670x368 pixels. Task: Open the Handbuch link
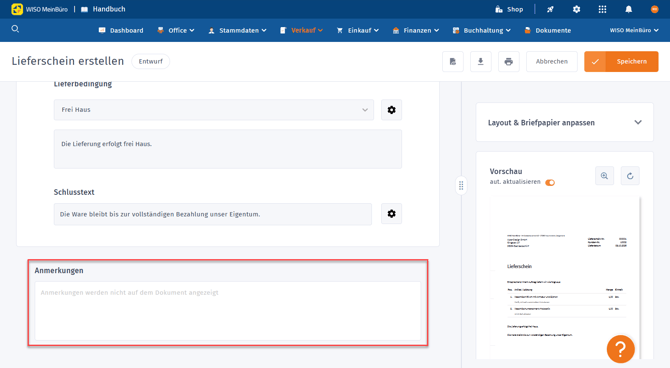click(x=103, y=9)
